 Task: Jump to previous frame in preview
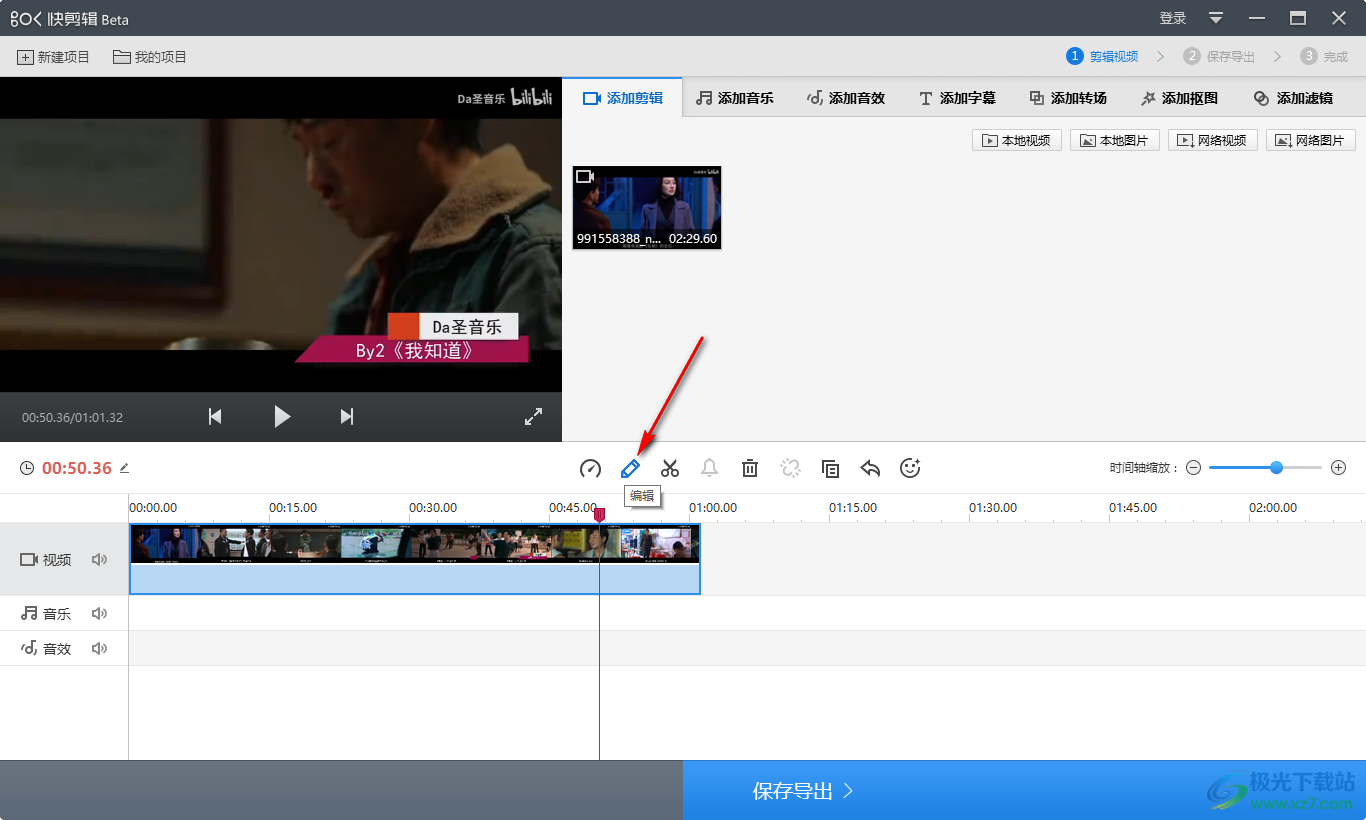tap(215, 417)
